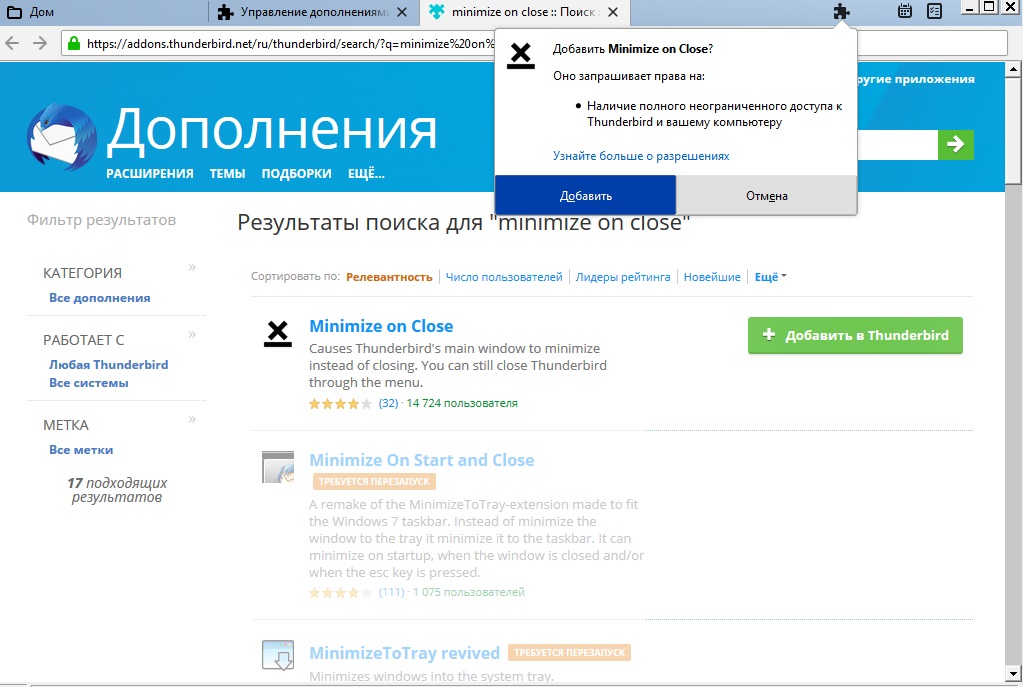Click the 17 подходящих результатов text
This screenshot has width=1023, height=687.
[117, 490]
